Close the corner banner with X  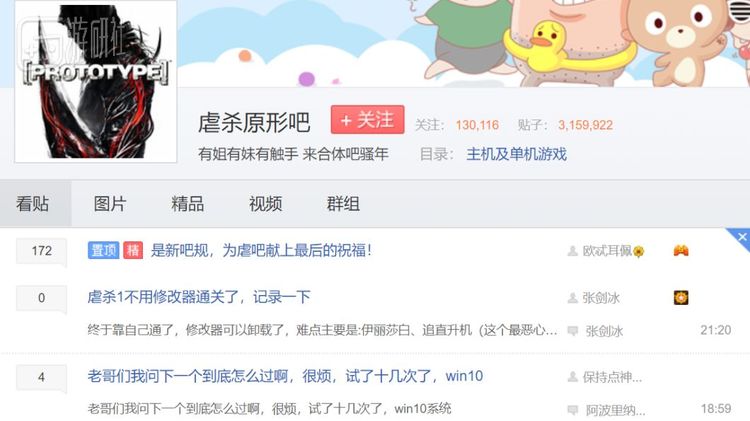coord(742,237)
